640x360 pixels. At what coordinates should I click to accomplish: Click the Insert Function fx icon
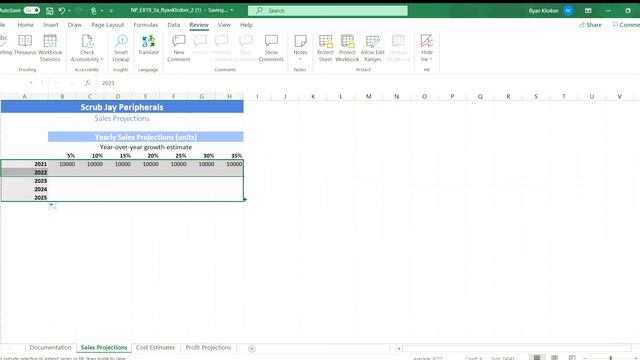(x=87, y=83)
